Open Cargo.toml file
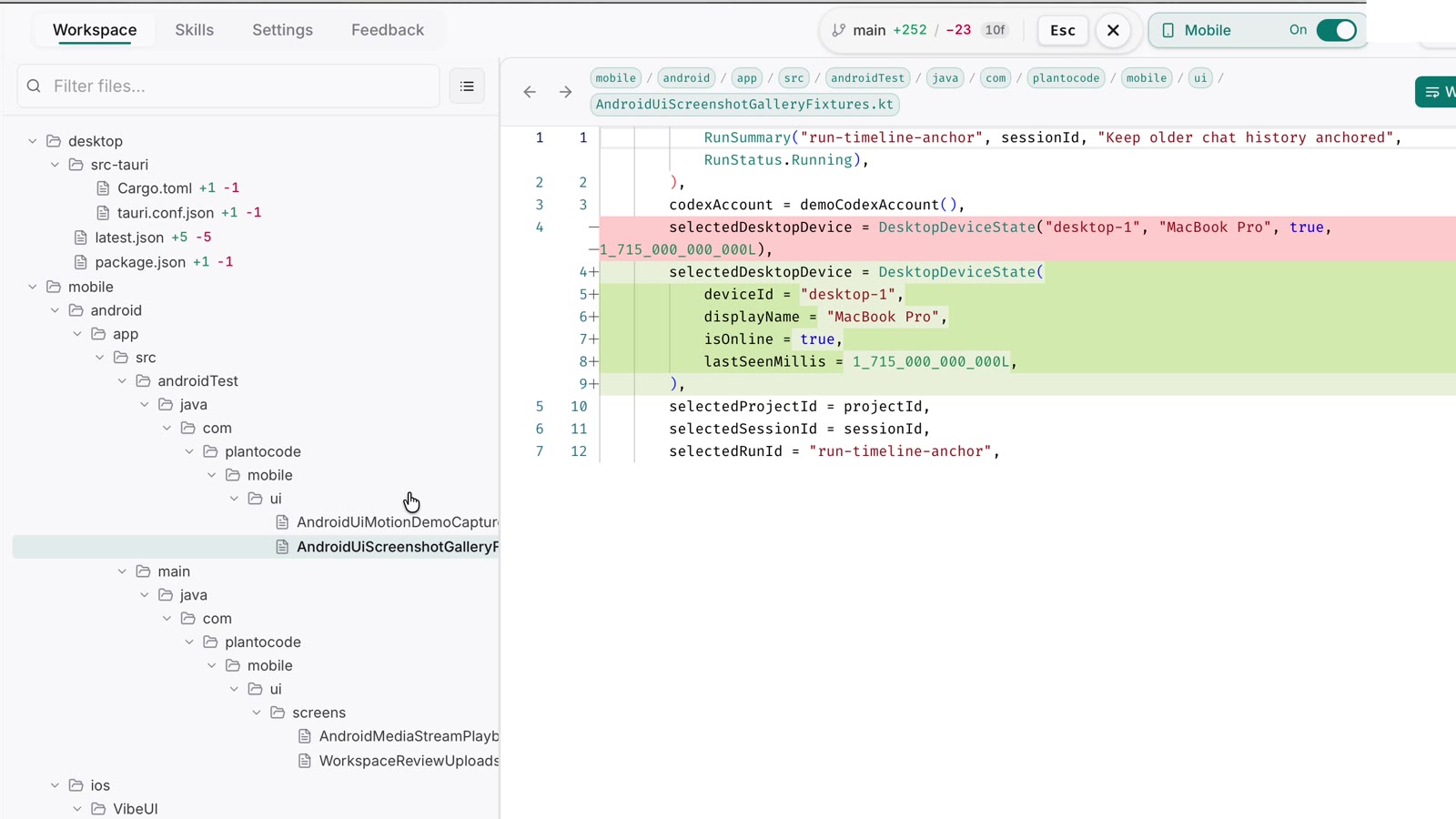 tap(155, 188)
